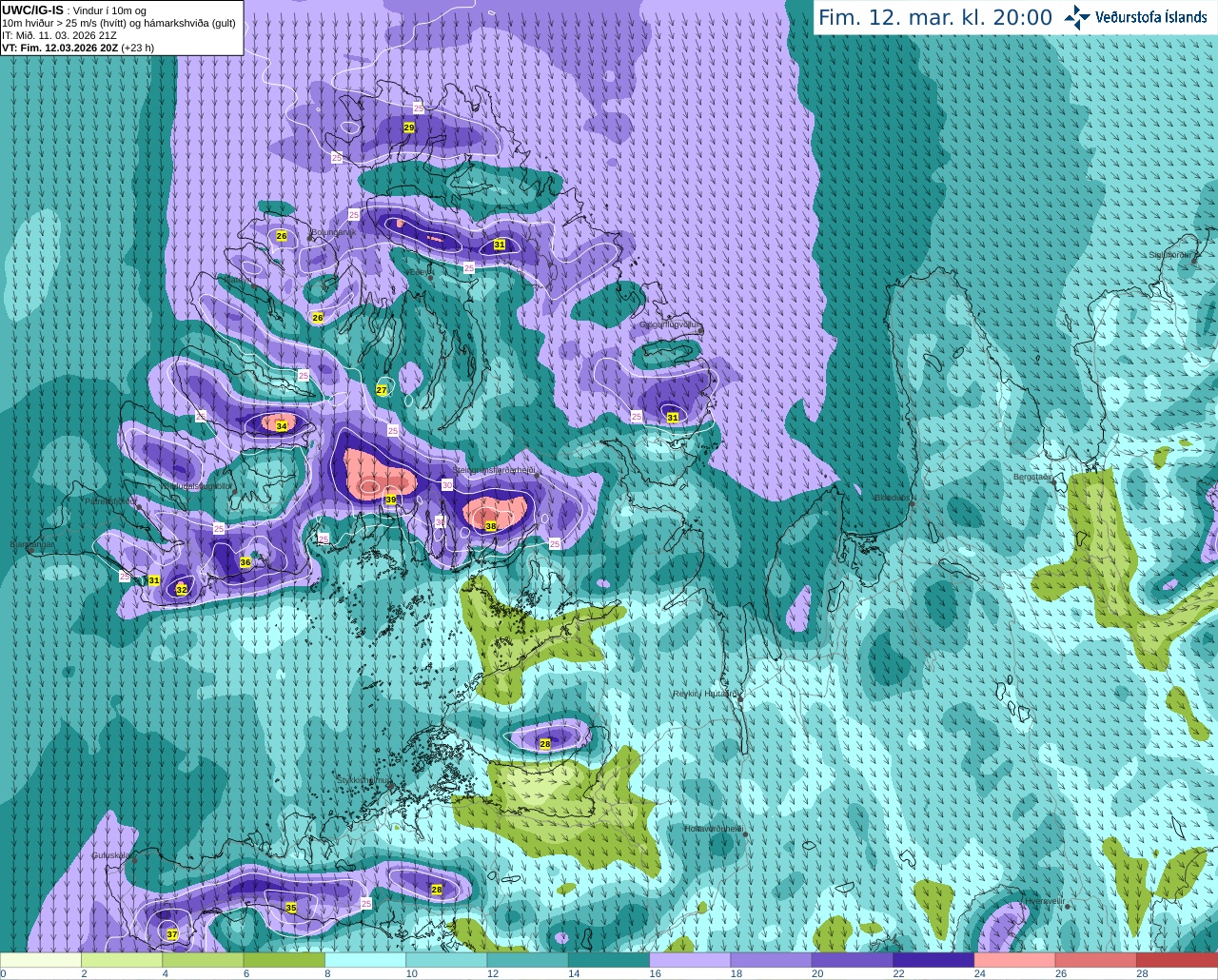Click the yellow gust label 37
Viewport: 1218px width, 980px height.
172,935
